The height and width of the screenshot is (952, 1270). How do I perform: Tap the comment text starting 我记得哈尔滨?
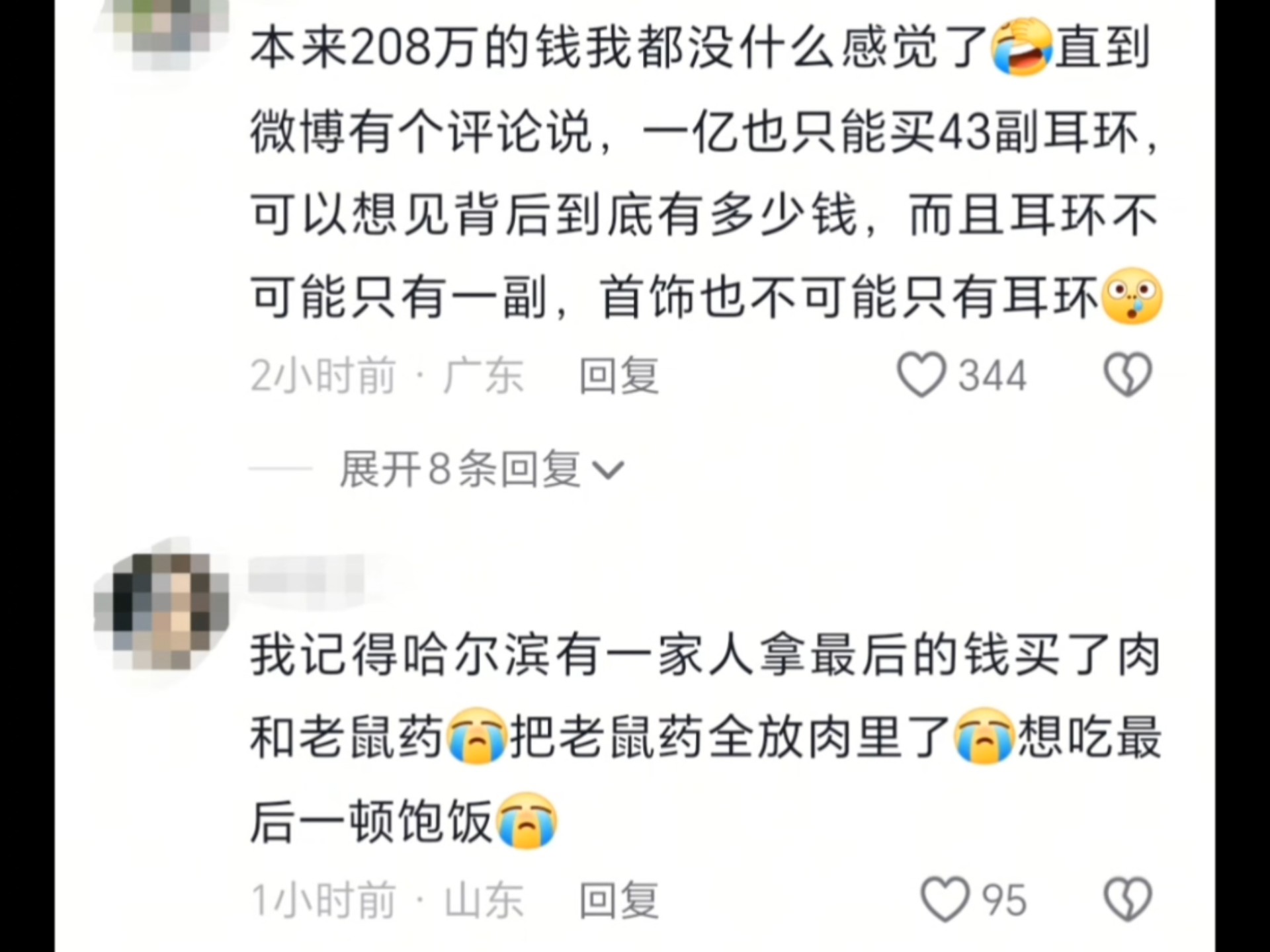[705, 737]
